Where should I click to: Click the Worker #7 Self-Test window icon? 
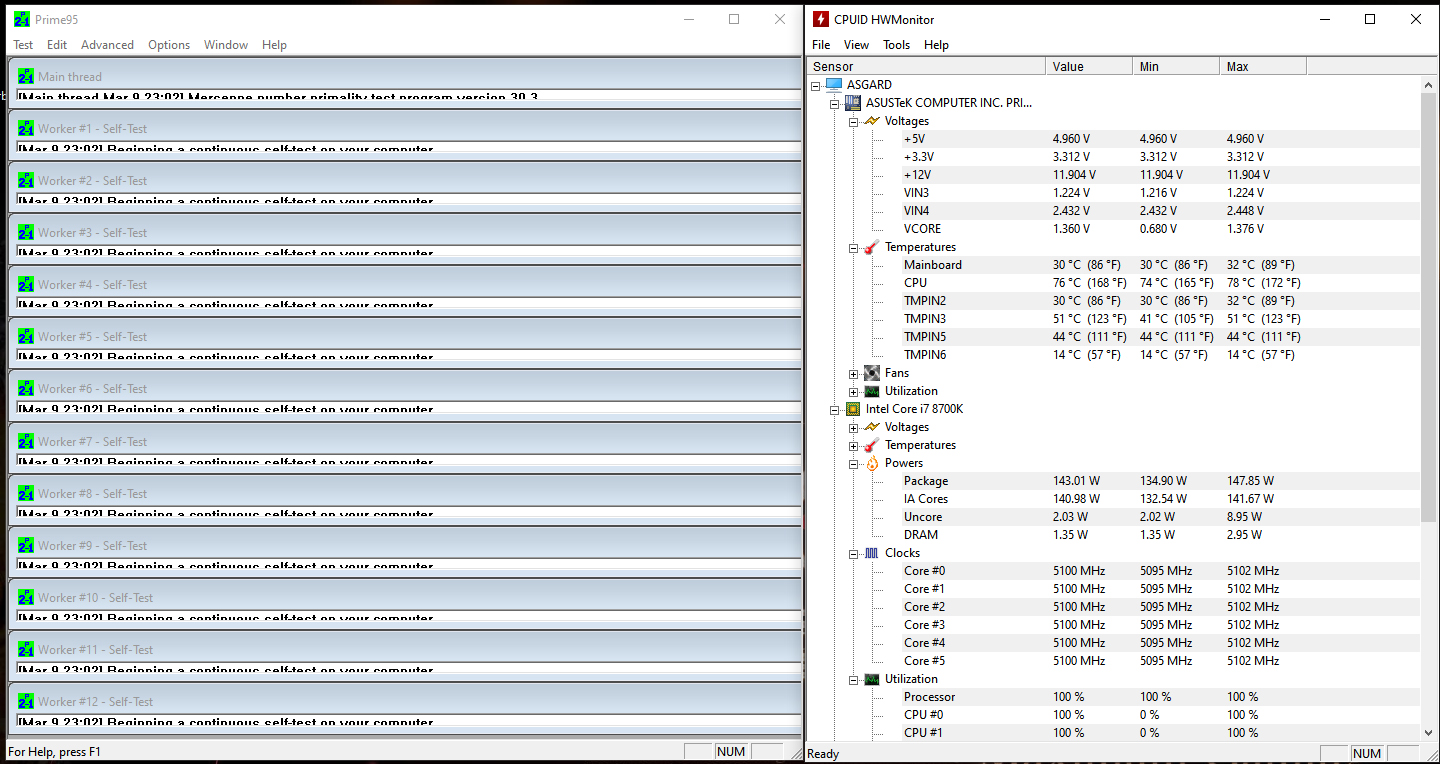coord(26,441)
